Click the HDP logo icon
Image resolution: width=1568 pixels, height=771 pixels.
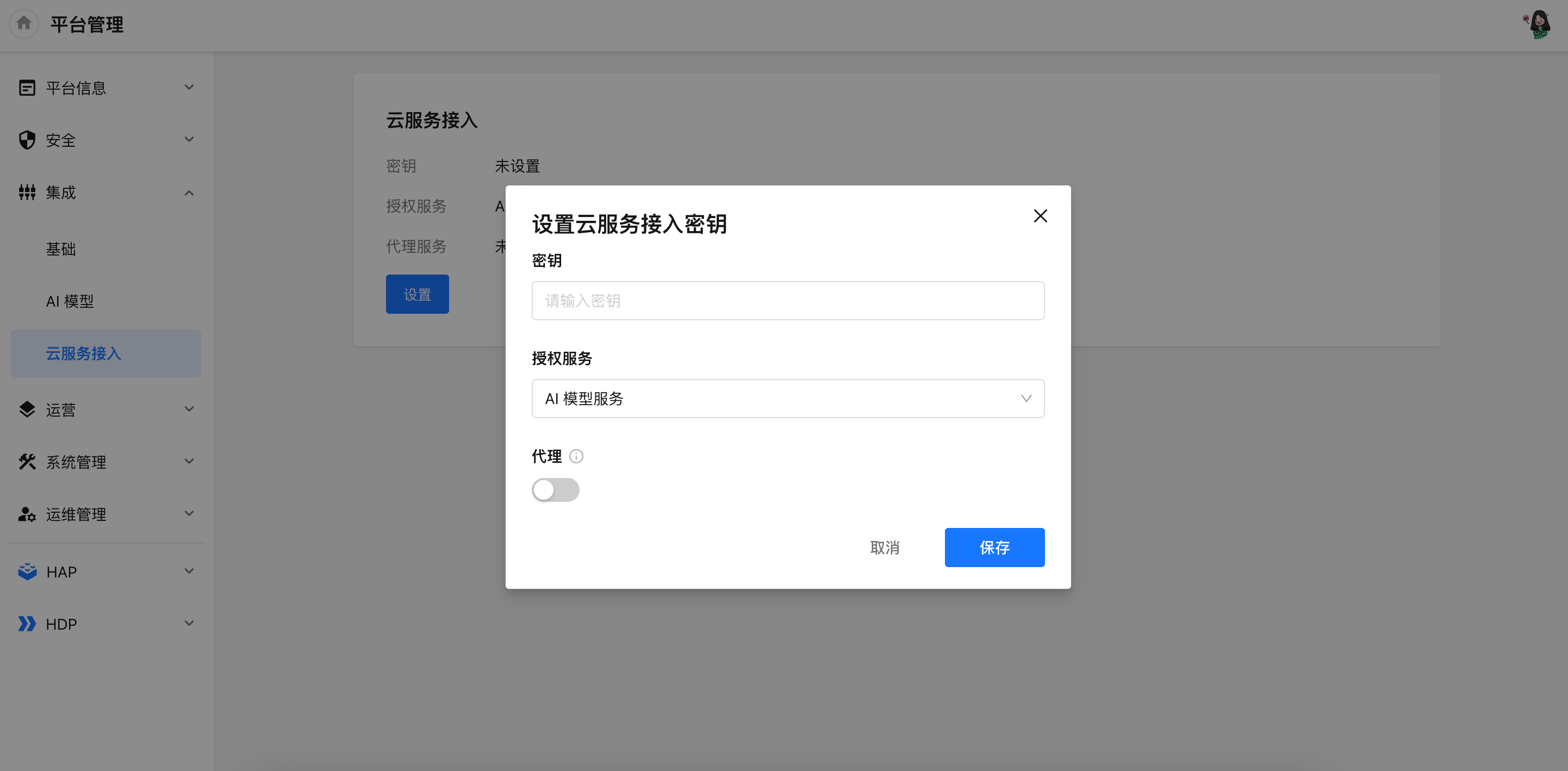pyautogui.click(x=27, y=624)
